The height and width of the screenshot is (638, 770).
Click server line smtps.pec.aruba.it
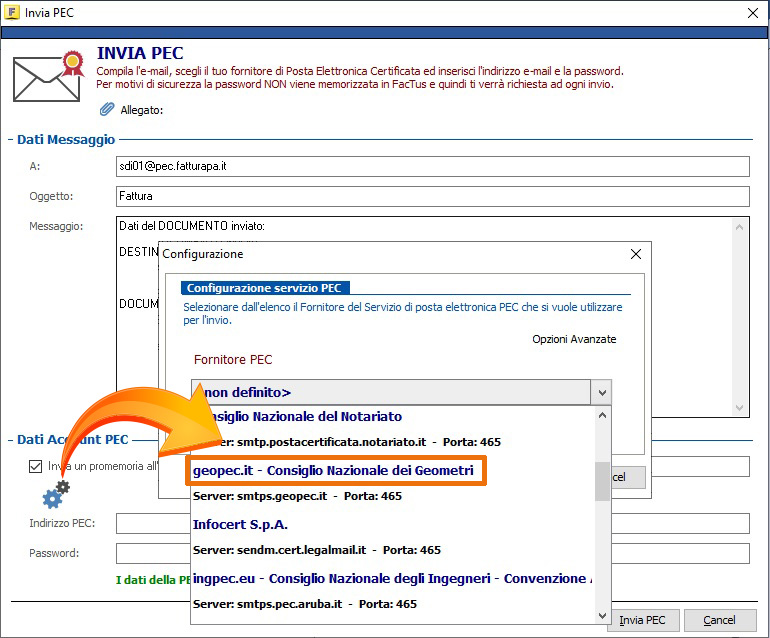tap(304, 604)
